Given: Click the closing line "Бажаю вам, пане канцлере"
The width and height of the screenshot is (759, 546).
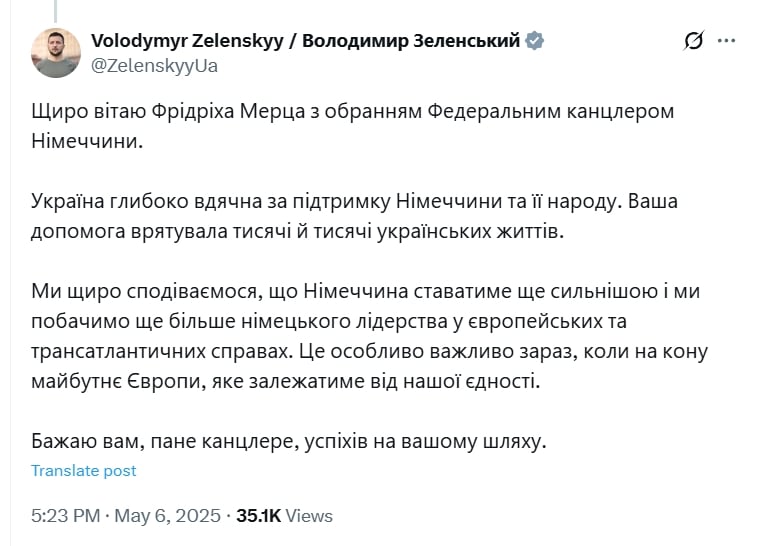Looking at the screenshot, I should point(289,441).
